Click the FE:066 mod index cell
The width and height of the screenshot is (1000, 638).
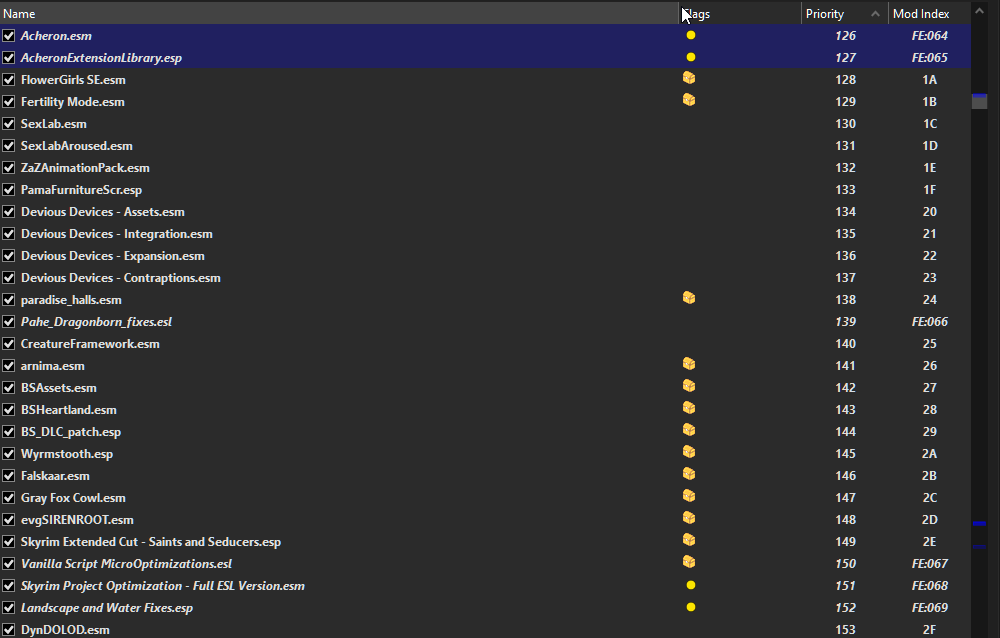(930, 322)
